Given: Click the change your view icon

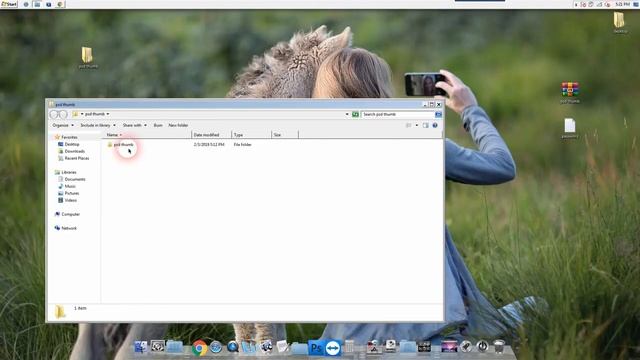Looking at the screenshot, I should tap(409, 125).
